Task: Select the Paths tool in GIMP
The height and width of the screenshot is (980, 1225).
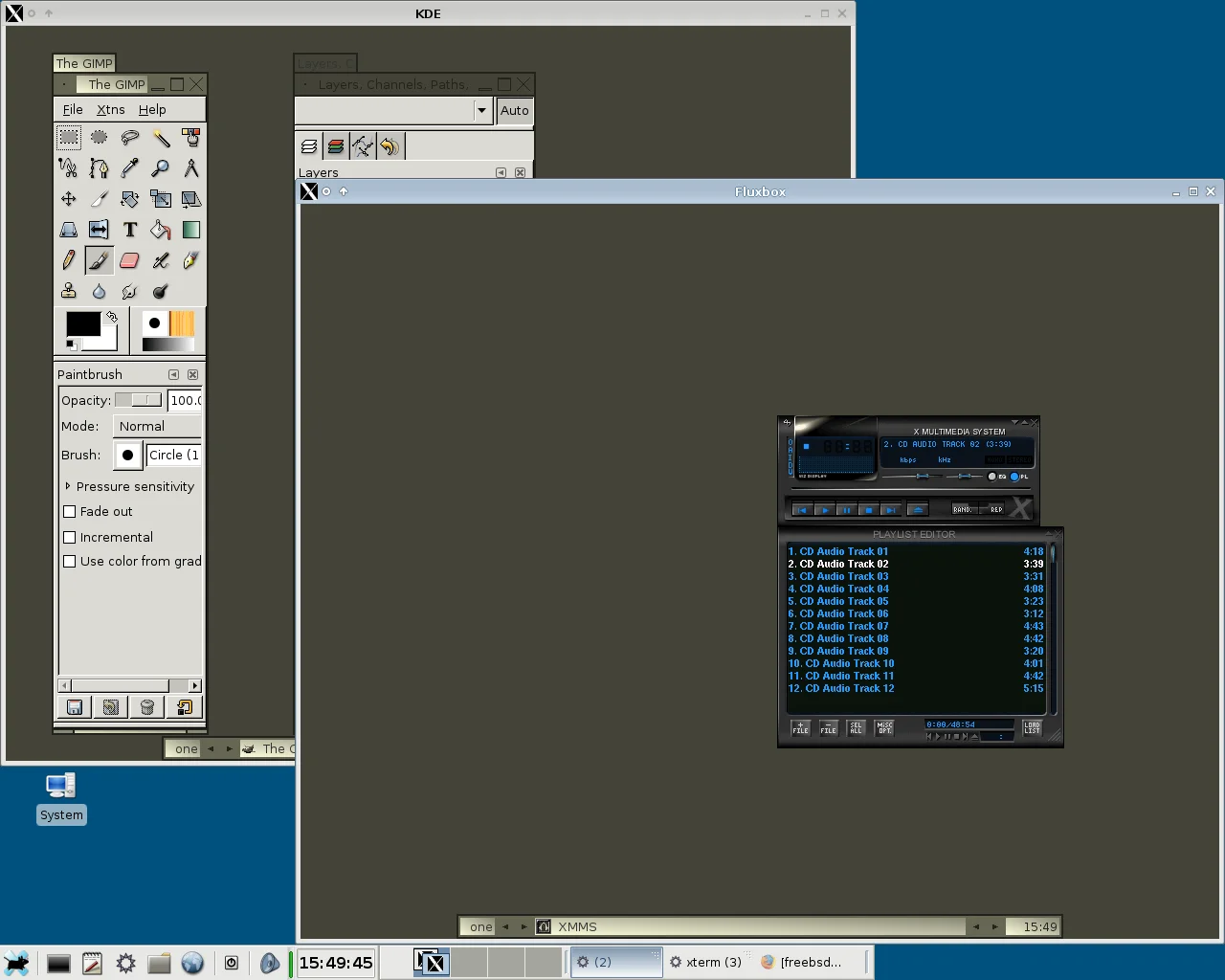Action: point(100,168)
